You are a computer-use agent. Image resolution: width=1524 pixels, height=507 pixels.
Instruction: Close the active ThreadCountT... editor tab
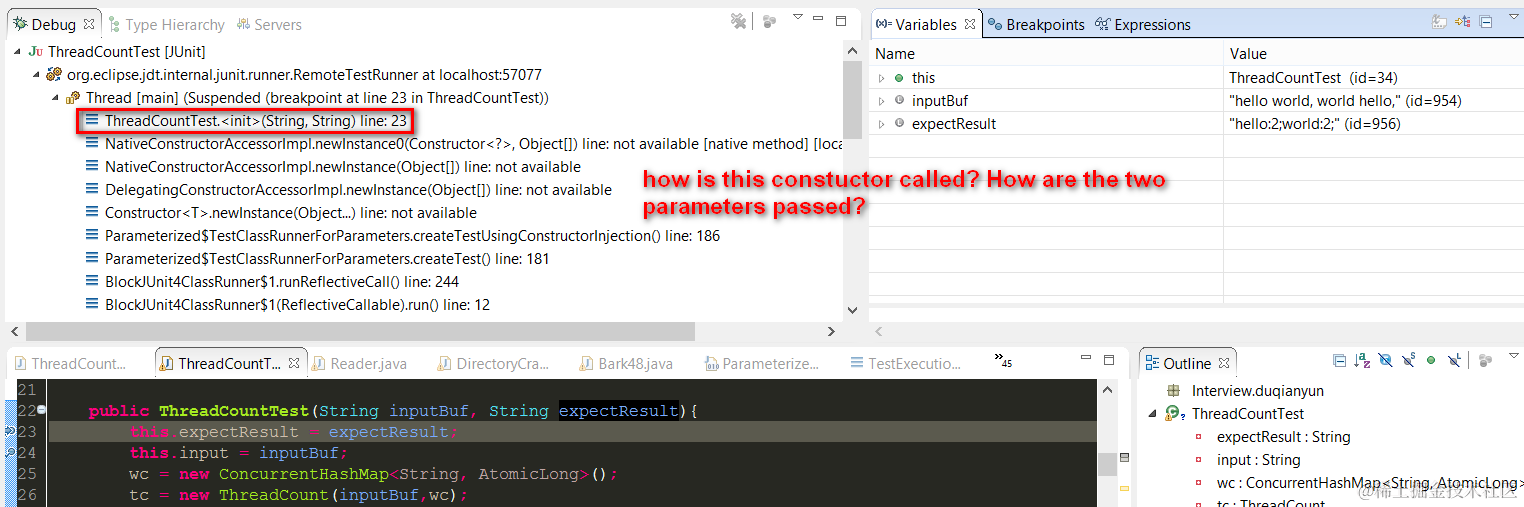coord(295,363)
